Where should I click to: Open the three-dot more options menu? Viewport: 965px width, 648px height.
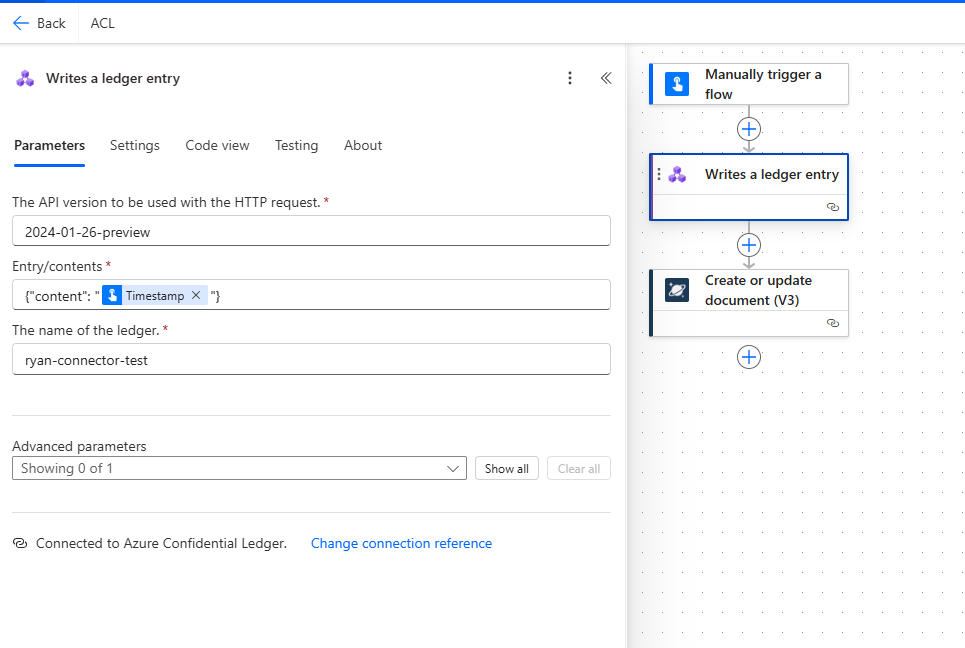[x=570, y=78]
